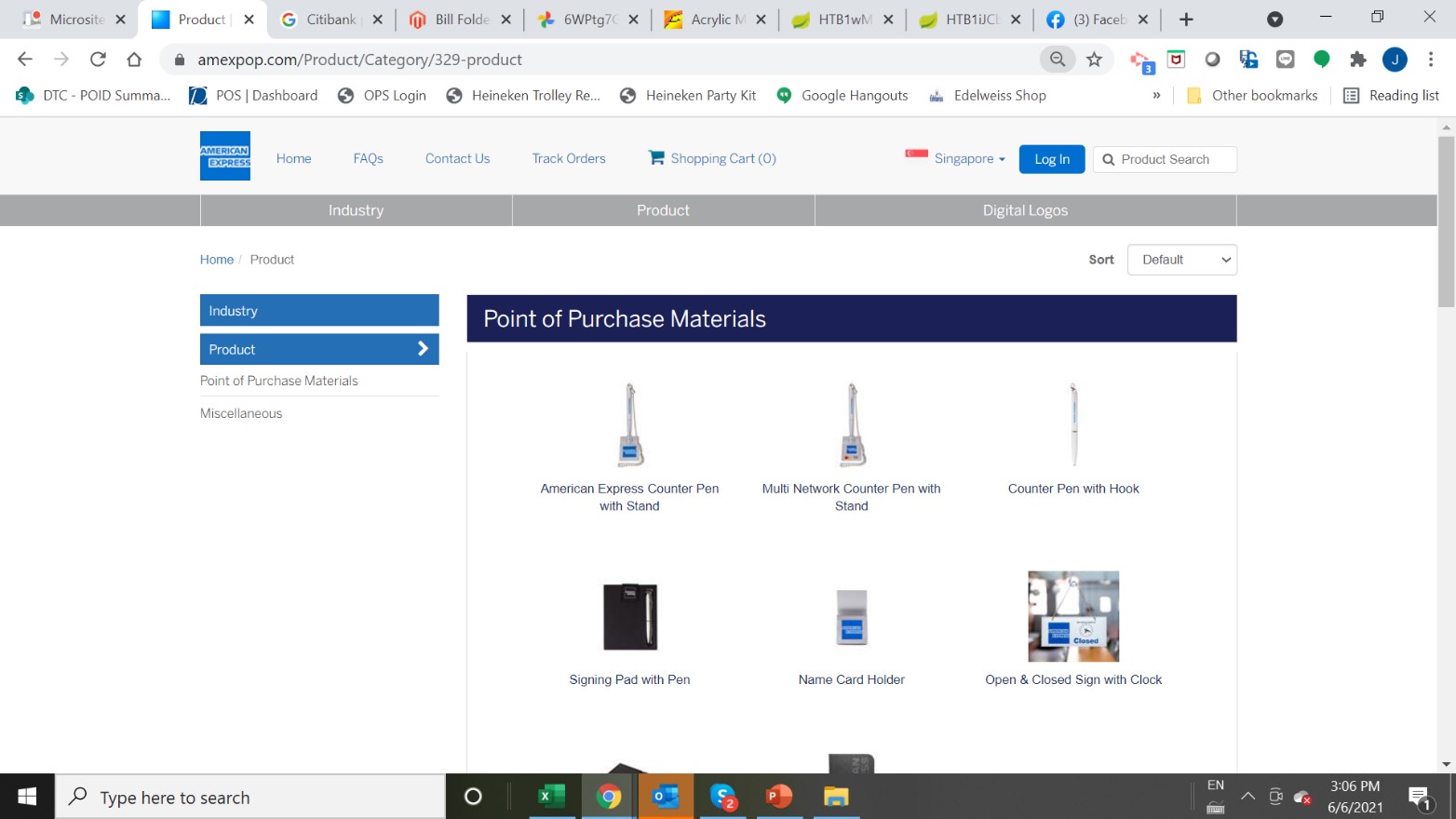Show hidden system tray icons
The height and width of the screenshot is (819, 1456).
pos(1248,797)
